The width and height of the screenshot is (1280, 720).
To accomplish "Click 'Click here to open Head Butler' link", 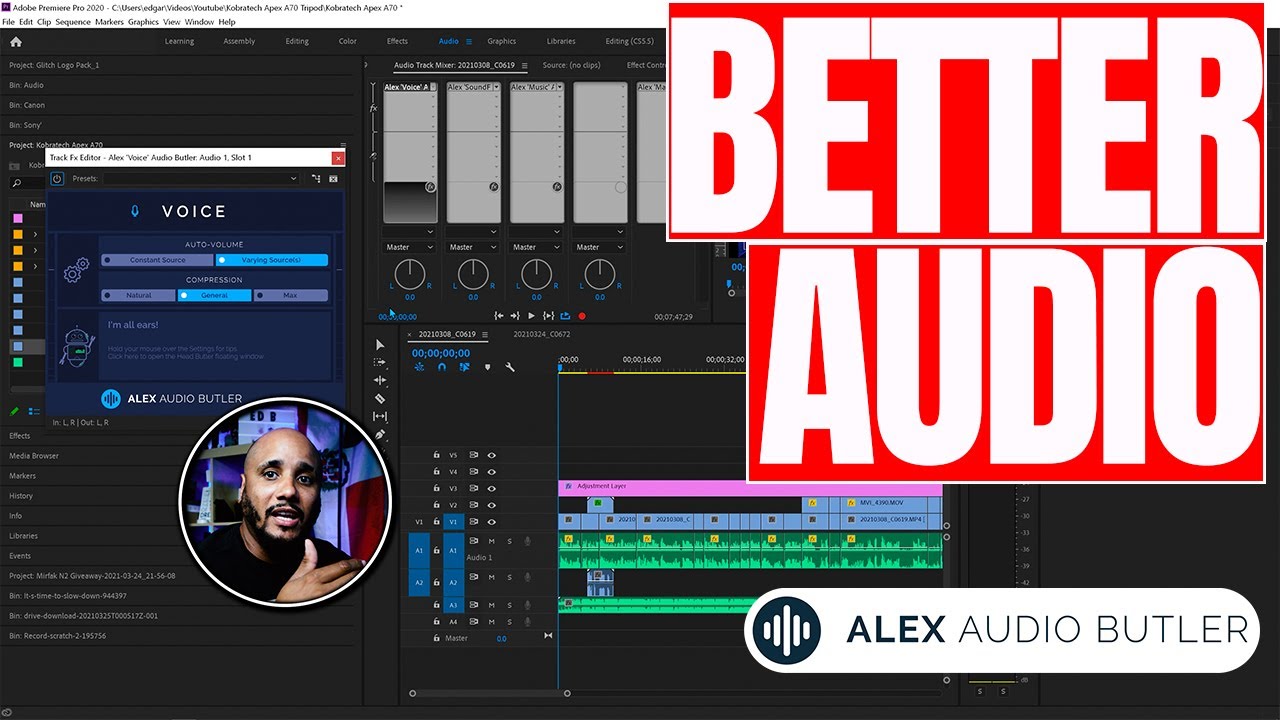I will [x=186, y=356].
